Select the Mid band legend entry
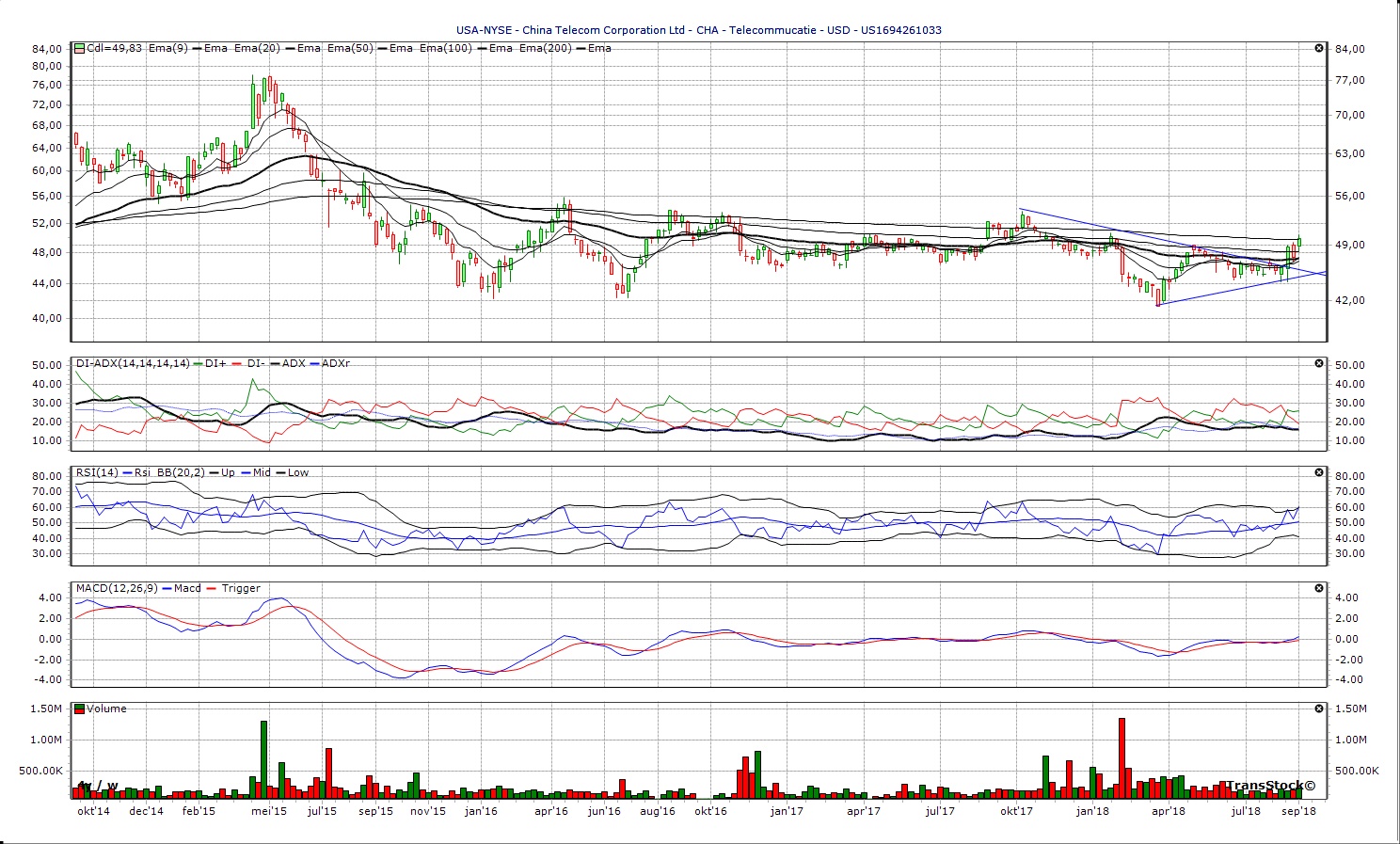Image resolution: width=1400 pixels, height=844 pixels. [256, 472]
